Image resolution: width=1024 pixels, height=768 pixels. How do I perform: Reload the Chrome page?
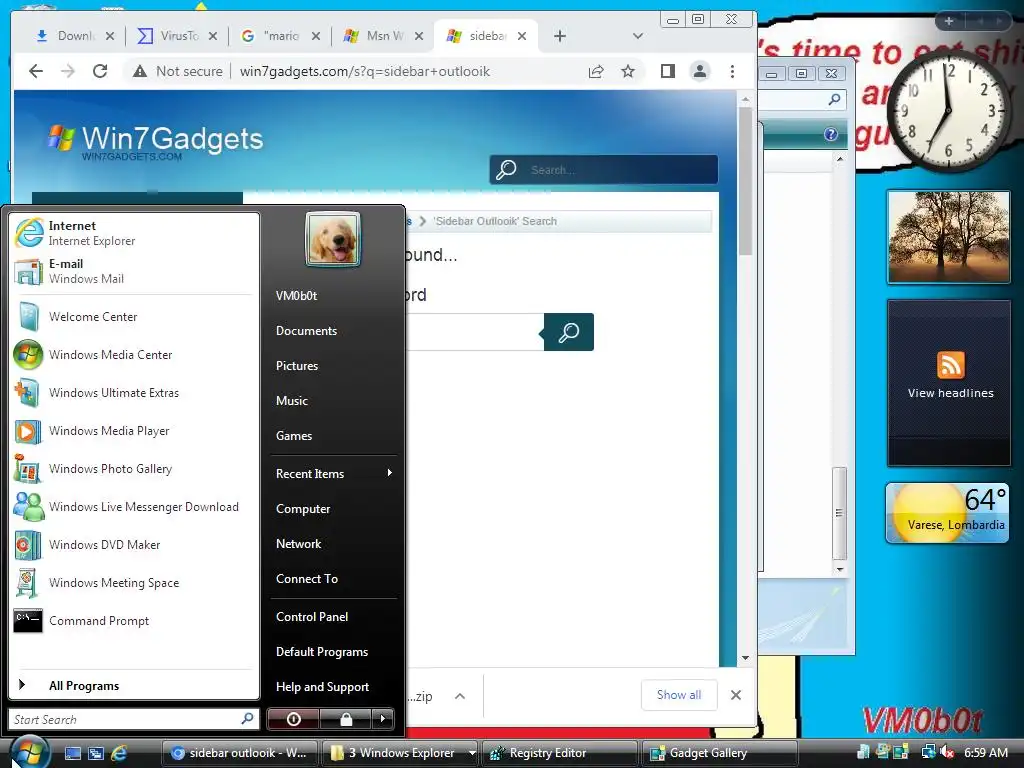click(100, 71)
